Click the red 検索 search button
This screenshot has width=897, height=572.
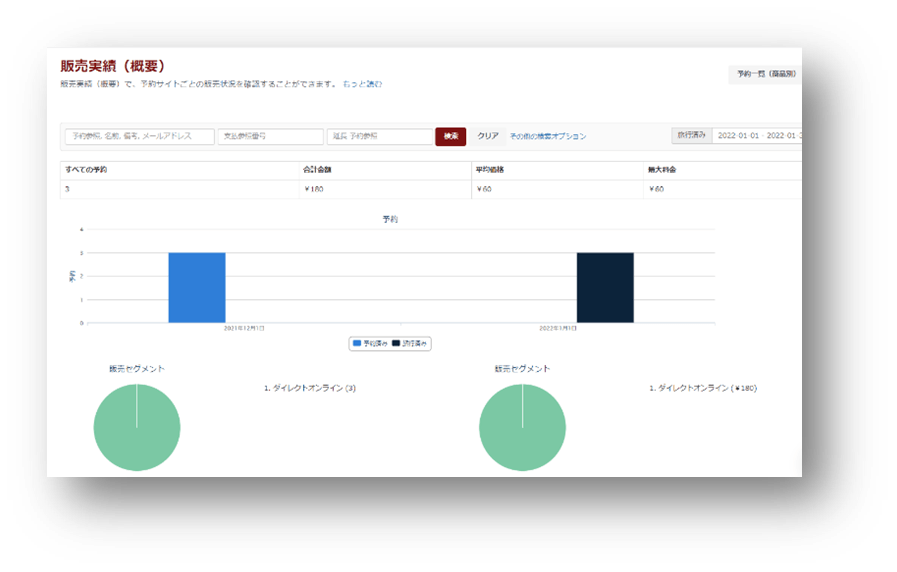tap(451, 136)
